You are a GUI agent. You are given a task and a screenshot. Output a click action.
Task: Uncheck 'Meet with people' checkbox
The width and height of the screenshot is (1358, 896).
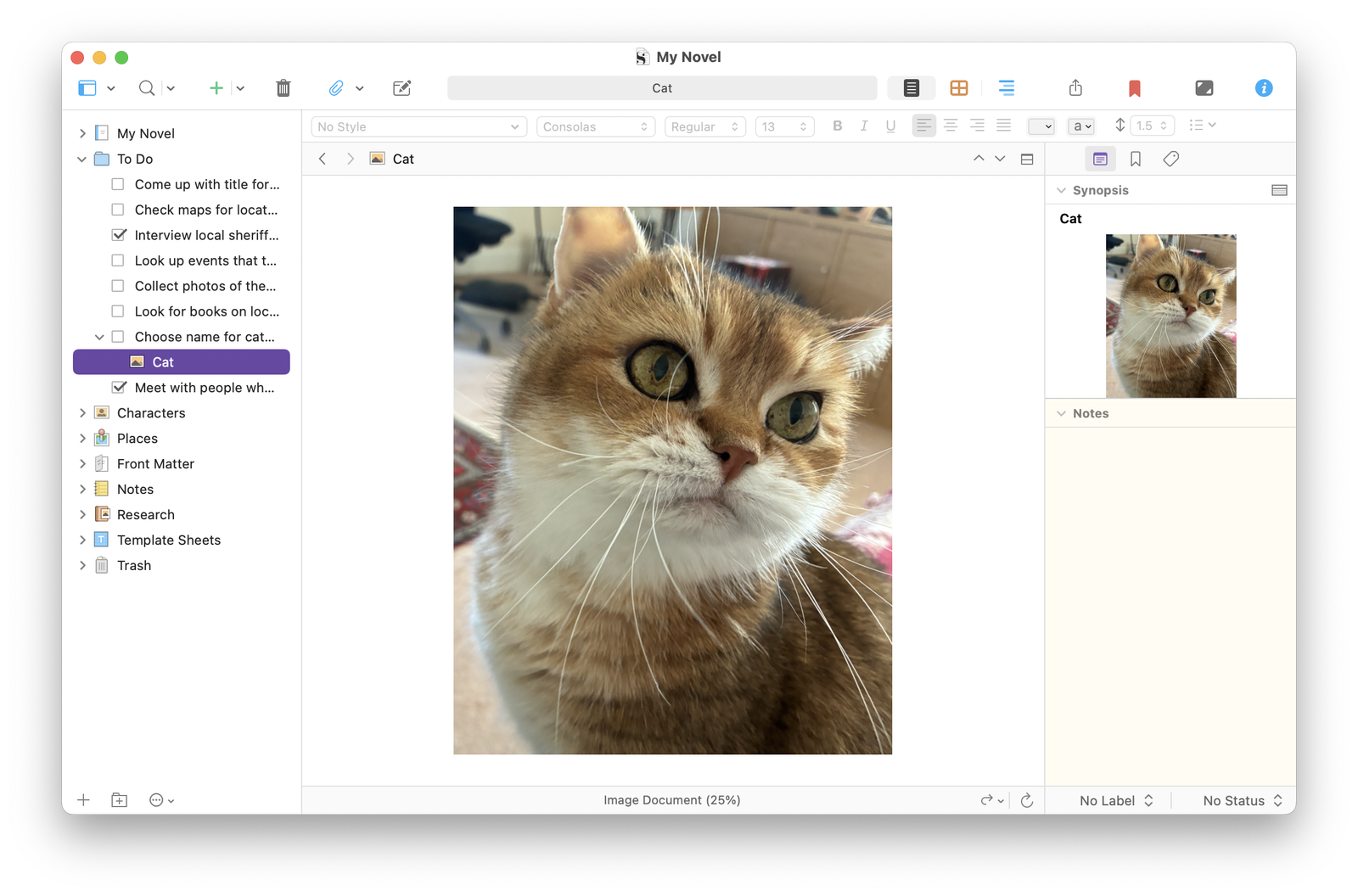click(119, 388)
